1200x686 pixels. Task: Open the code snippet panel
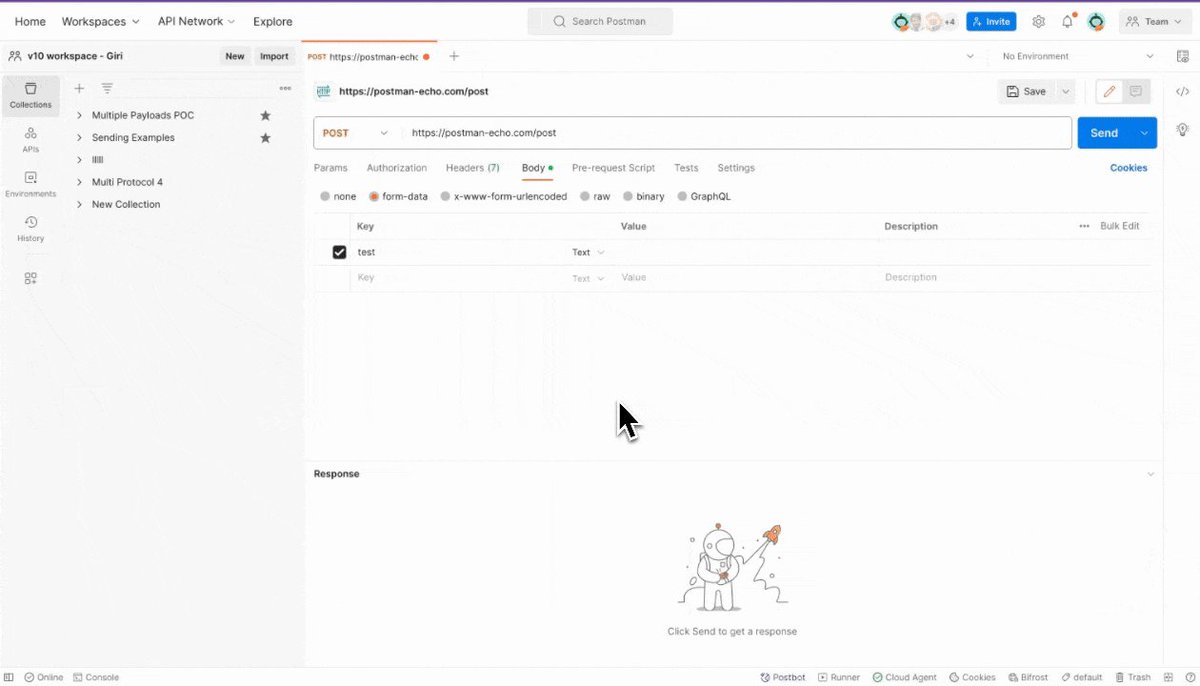pos(1182,91)
